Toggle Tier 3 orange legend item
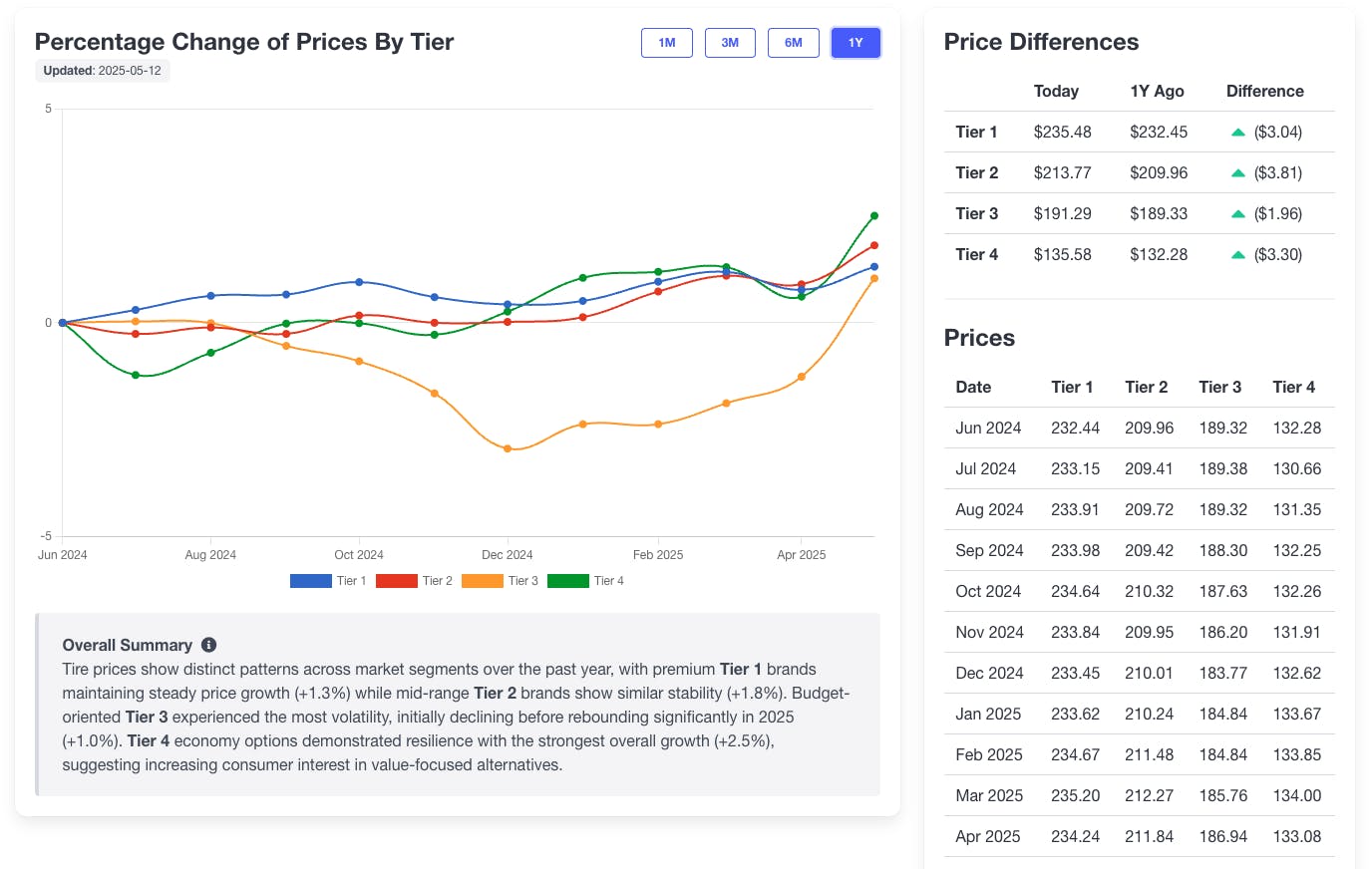This screenshot has width=1372, height=869. coord(483,581)
